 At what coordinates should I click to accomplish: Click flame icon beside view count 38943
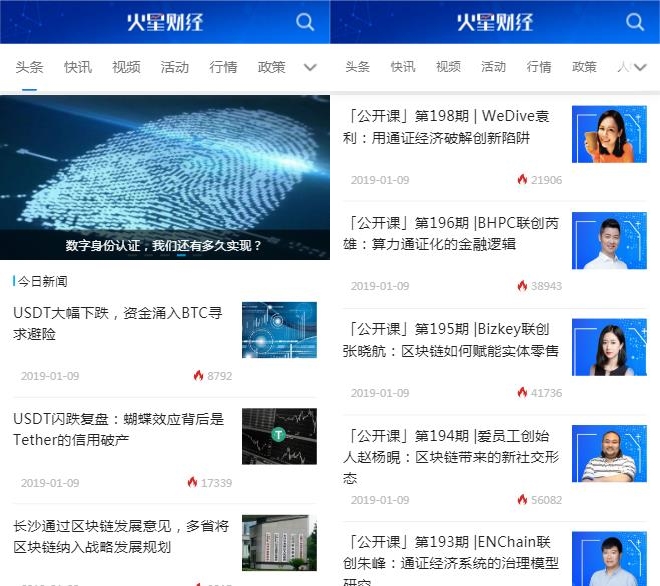click(522, 286)
